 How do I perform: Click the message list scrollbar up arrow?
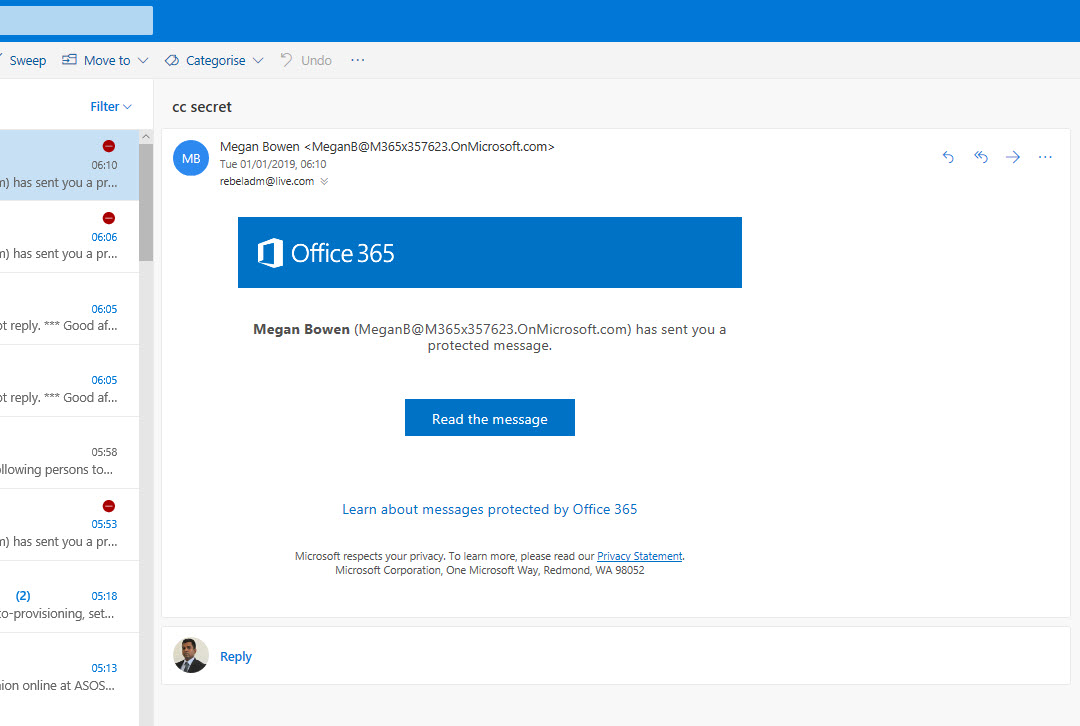146,136
